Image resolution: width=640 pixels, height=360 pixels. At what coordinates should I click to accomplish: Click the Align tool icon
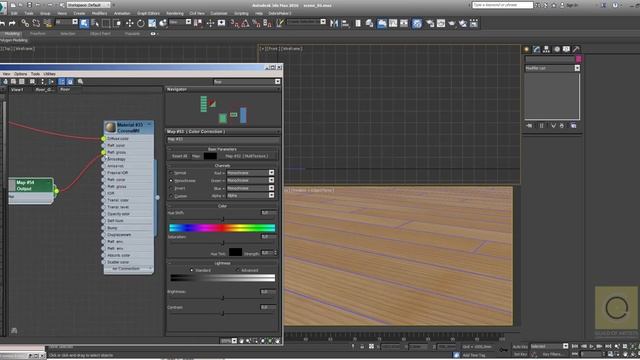coord(345,23)
